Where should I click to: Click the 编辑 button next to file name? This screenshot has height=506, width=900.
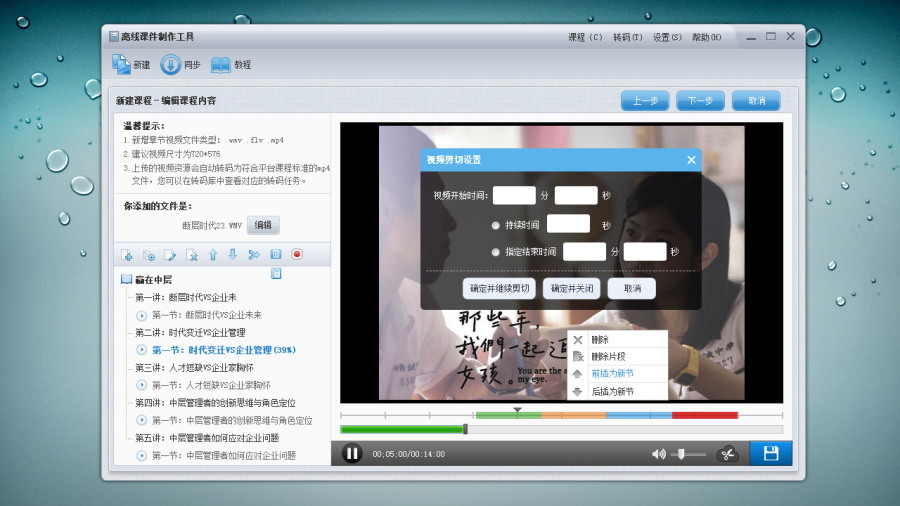263,225
